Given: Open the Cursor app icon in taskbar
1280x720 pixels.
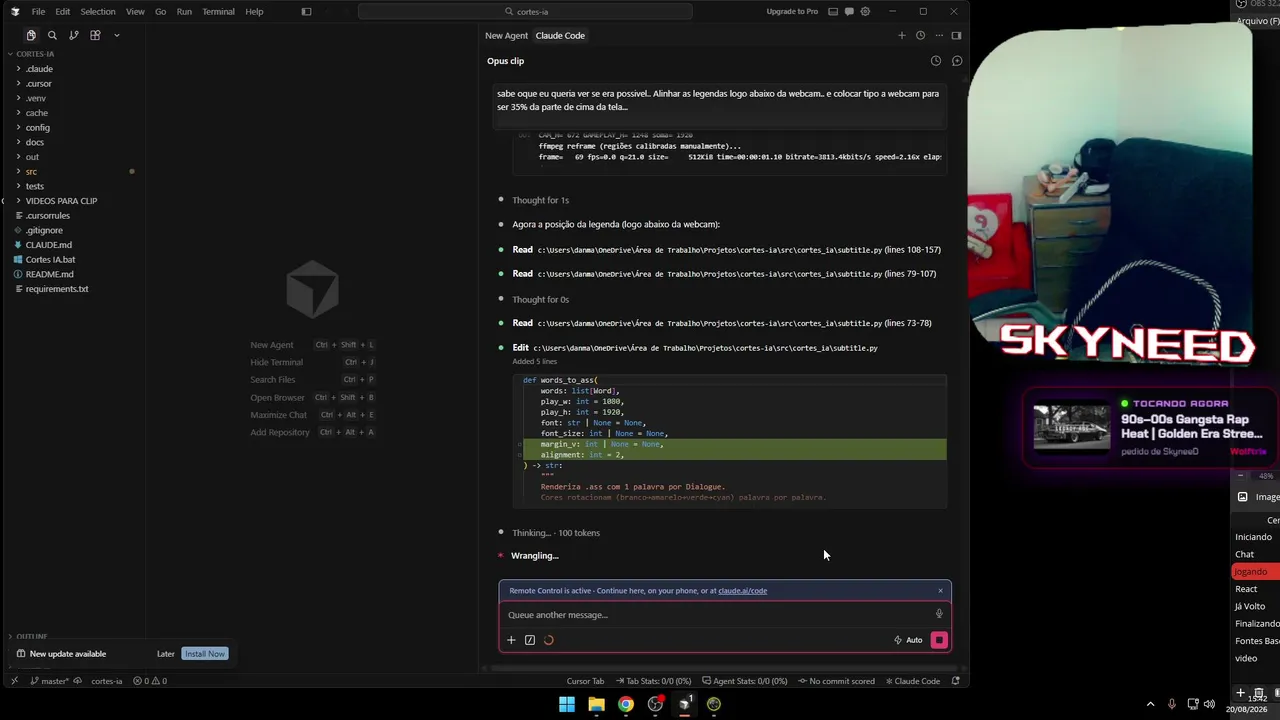Looking at the screenshot, I should point(685,704).
